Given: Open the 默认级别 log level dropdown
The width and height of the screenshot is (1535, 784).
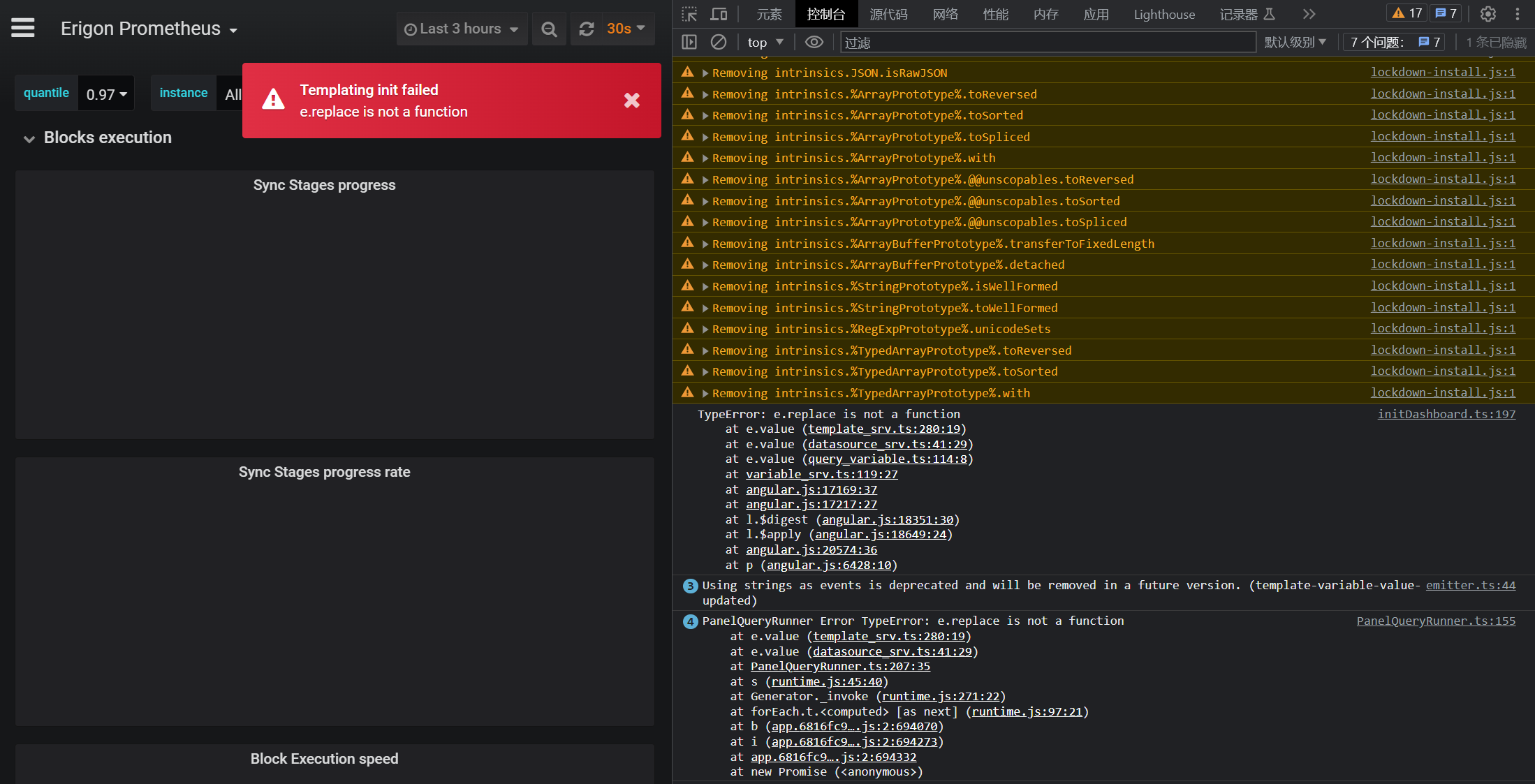Looking at the screenshot, I should coord(1295,42).
